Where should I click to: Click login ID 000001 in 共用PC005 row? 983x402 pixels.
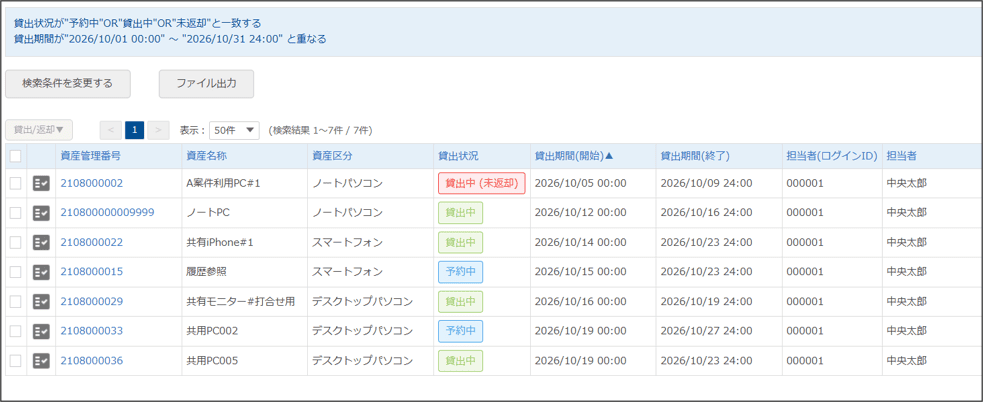[x=805, y=361]
